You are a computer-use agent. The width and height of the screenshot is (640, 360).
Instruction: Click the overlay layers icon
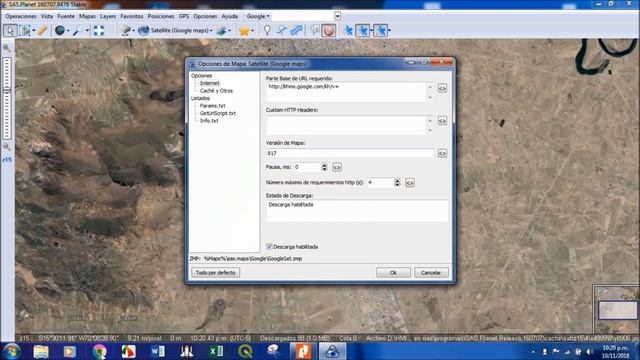221,31
